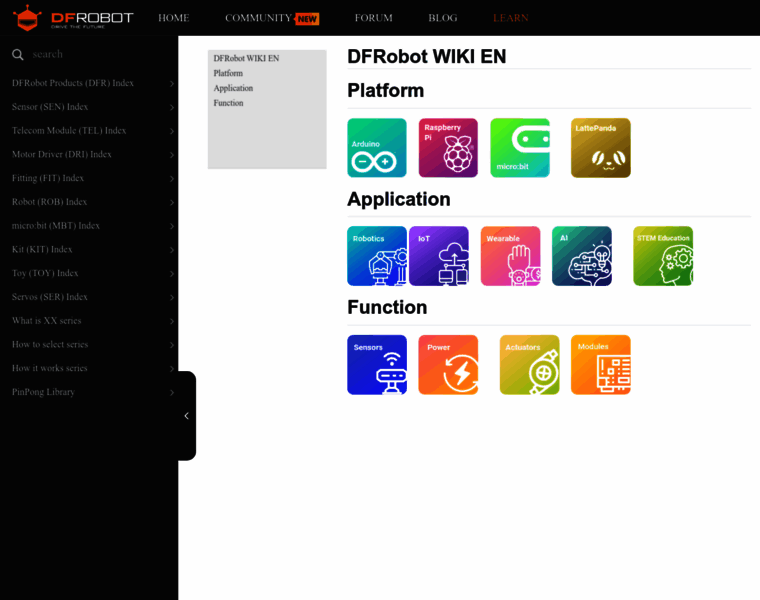The width and height of the screenshot is (760, 600).
Task: Collapse the sidebar with the arrow handle
Action: tap(187, 416)
